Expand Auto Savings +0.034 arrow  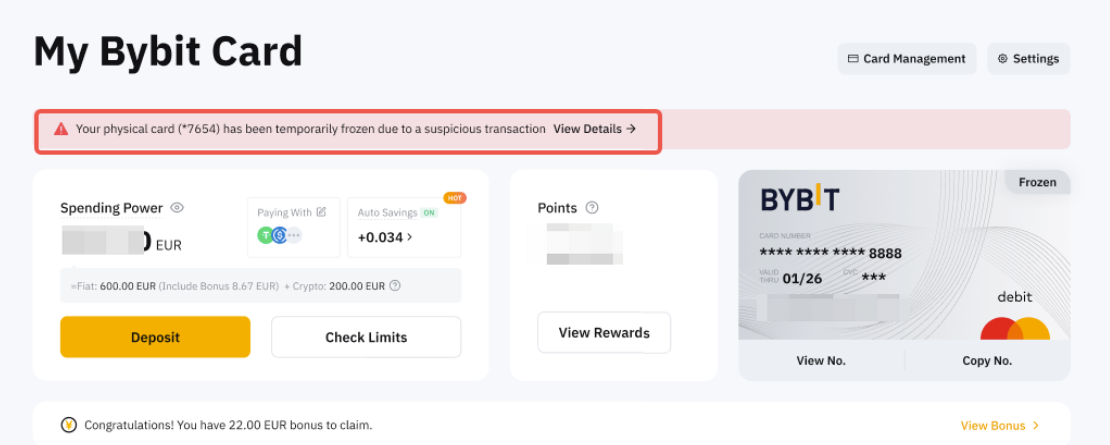[409, 237]
